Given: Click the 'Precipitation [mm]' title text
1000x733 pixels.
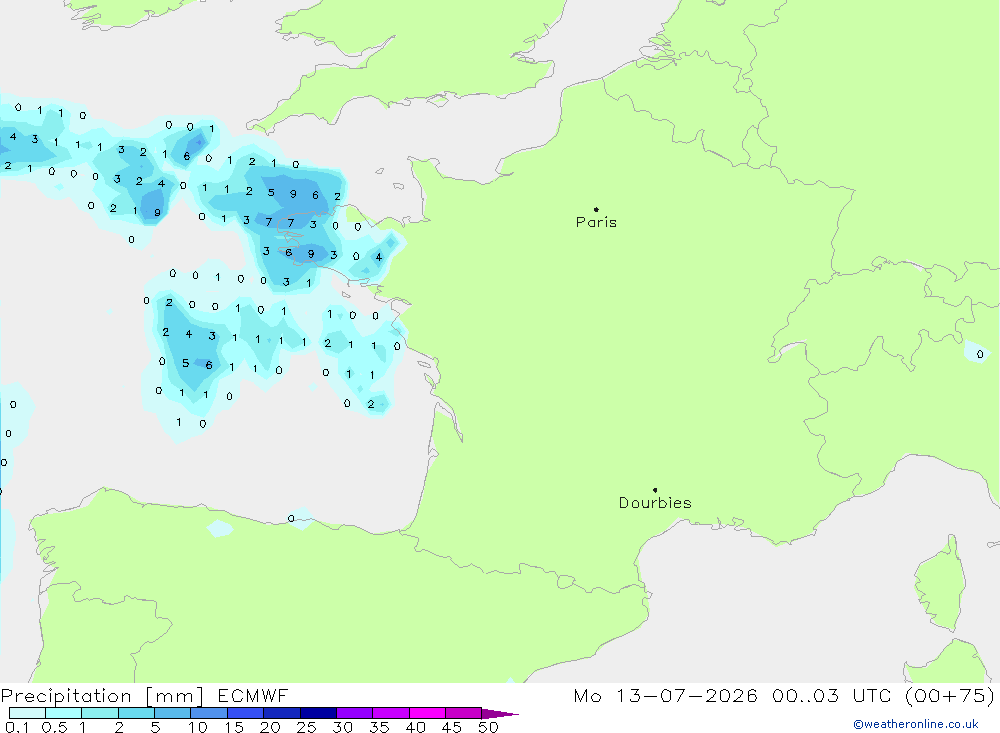Looking at the screenshot, I should coord(102,696).
